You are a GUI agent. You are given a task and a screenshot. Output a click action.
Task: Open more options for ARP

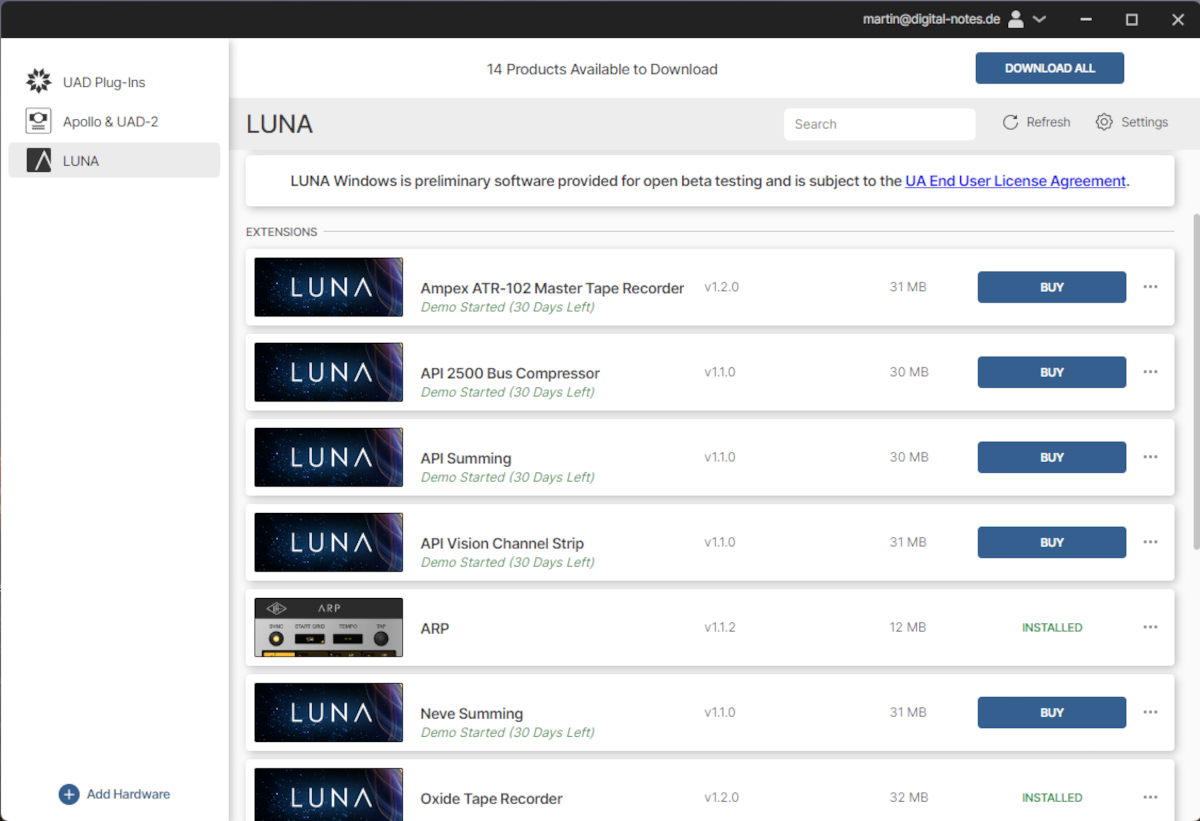point(1150,627)
